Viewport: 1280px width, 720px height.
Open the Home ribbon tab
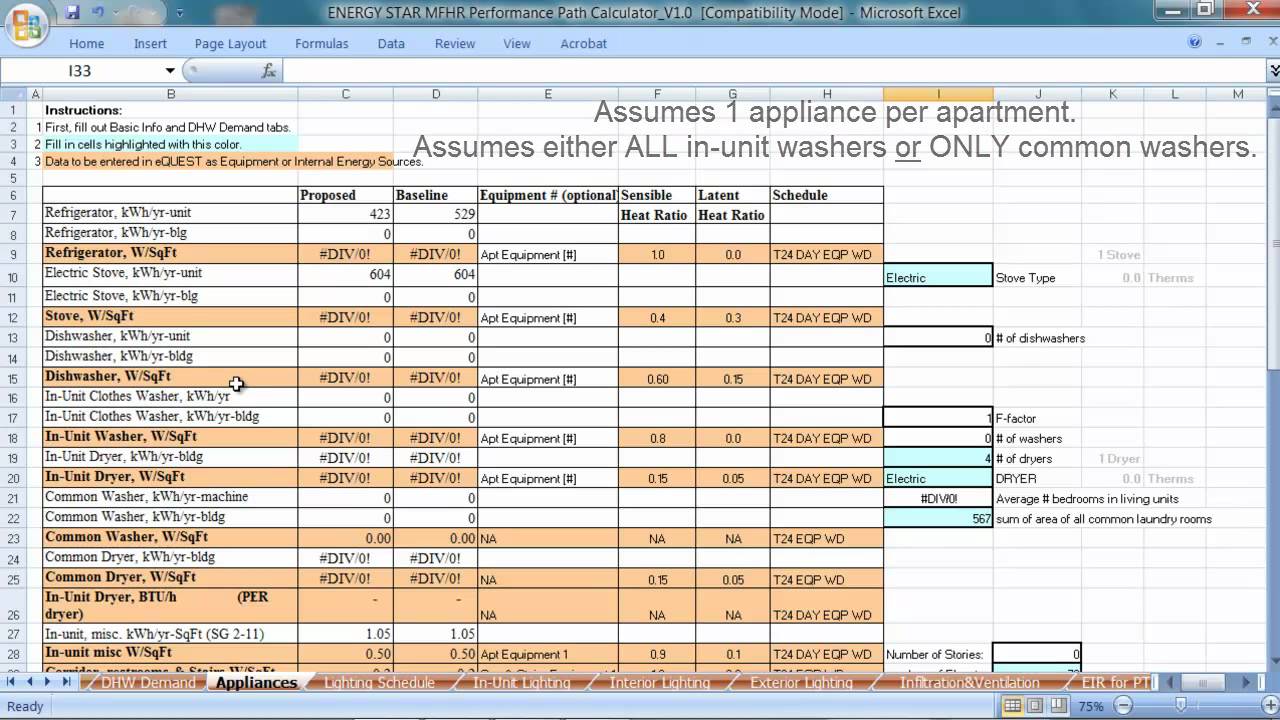pyautogui.click(x=87, y=43)
